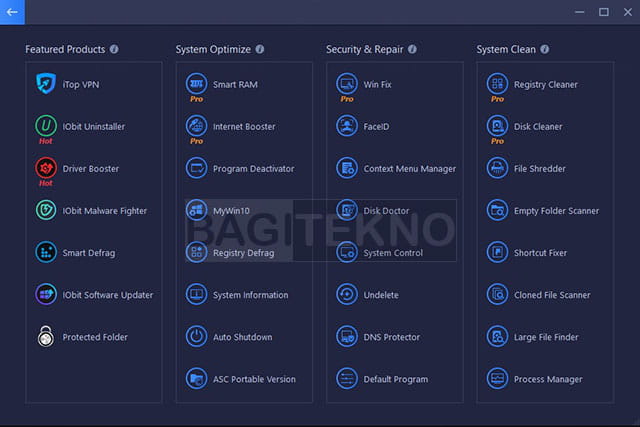
Task: Open the Registry Cleaner link
Action: tap(545, 85)
